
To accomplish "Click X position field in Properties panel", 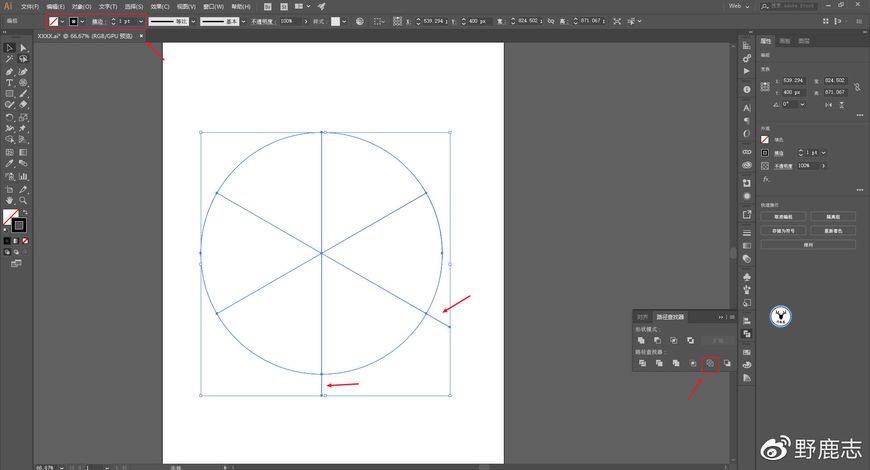I will [793, 81].
